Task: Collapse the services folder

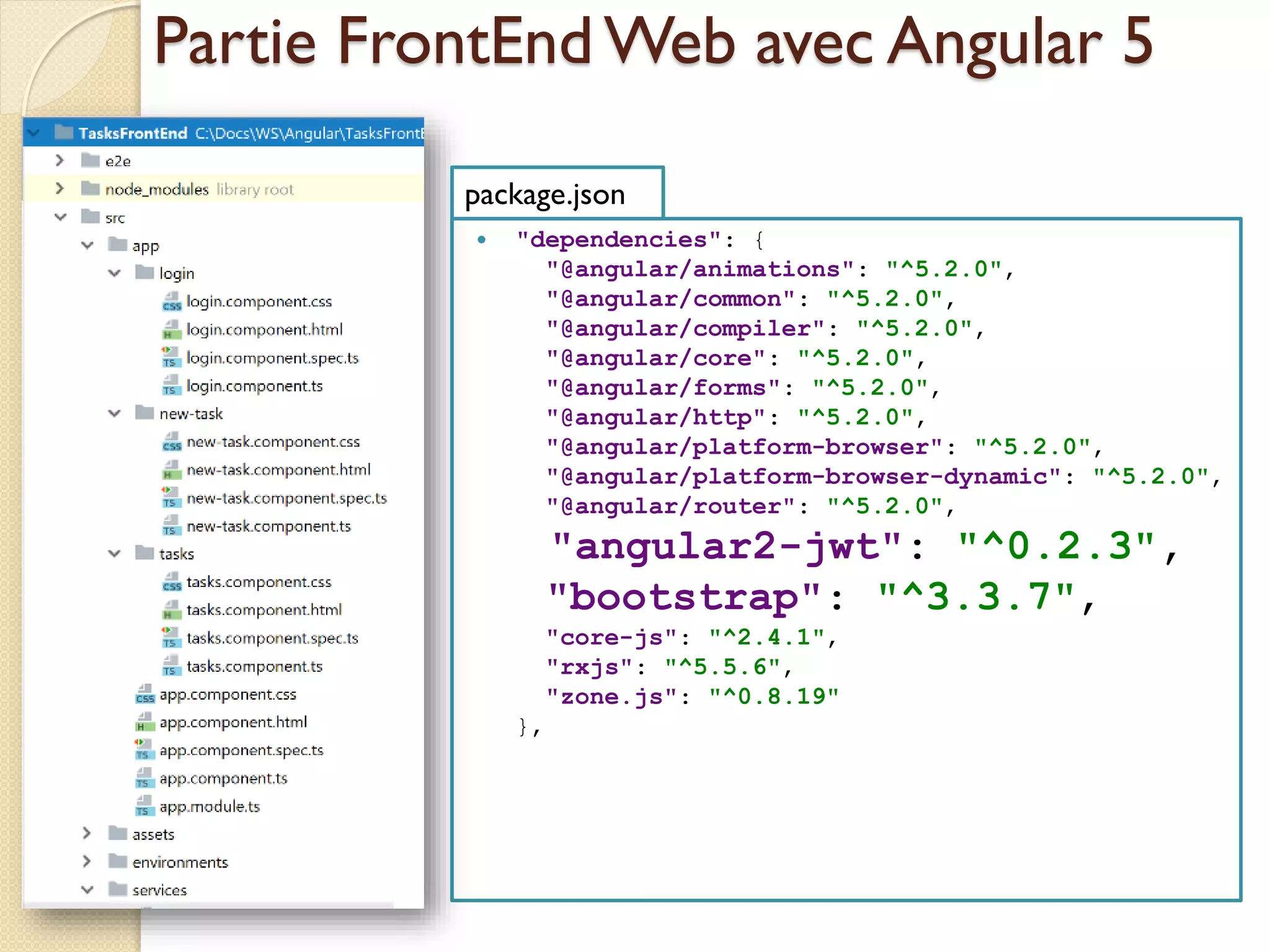Action: tap(87, 890)
